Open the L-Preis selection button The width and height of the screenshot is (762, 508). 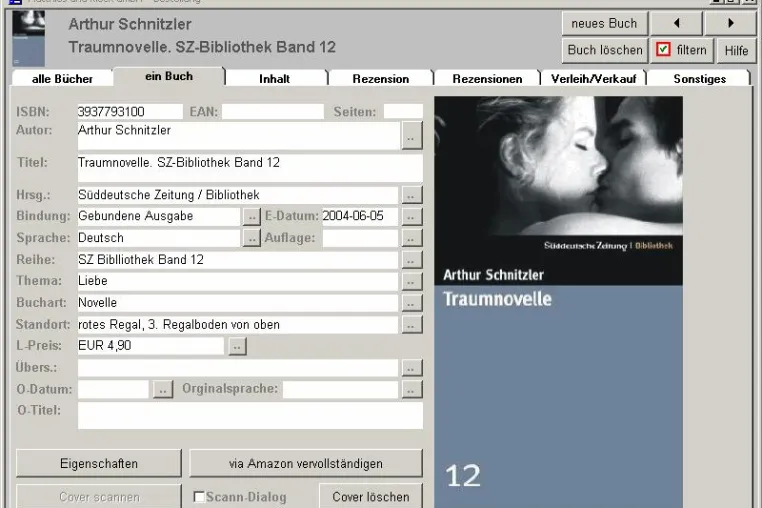pos(237,346)
